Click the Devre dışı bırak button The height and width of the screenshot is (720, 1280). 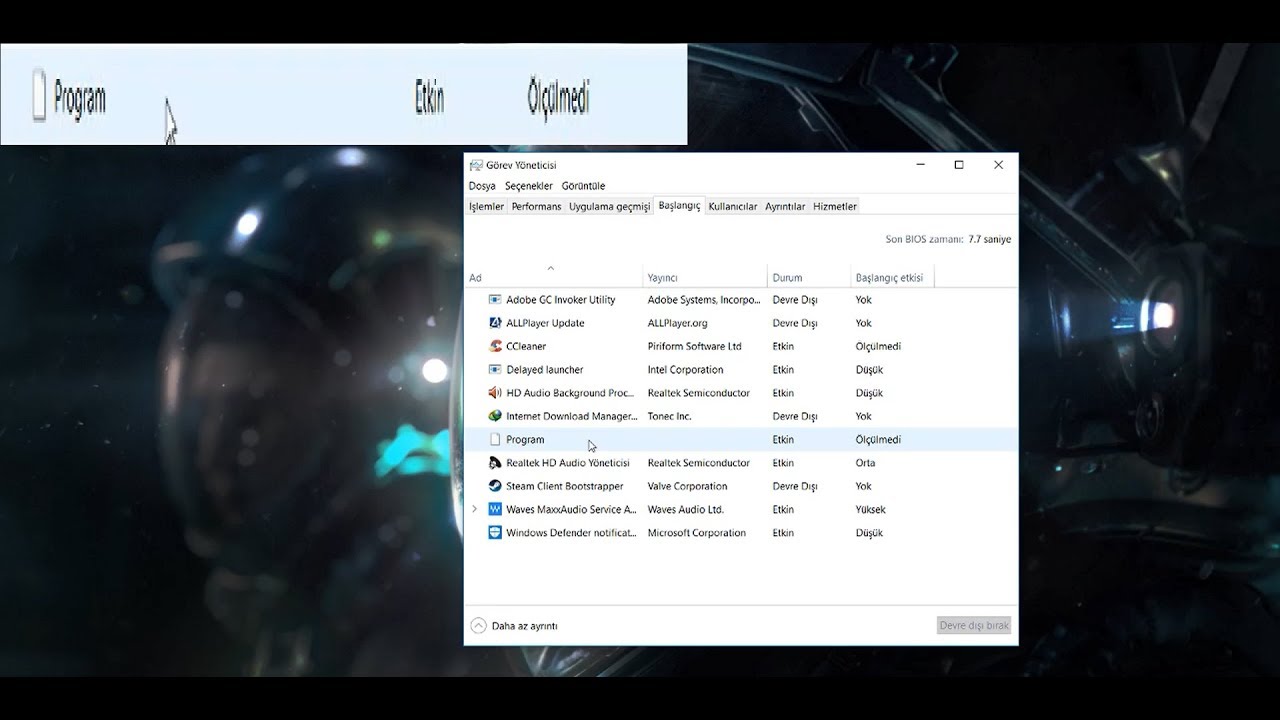pyautogui.click(x=974, y=626)
